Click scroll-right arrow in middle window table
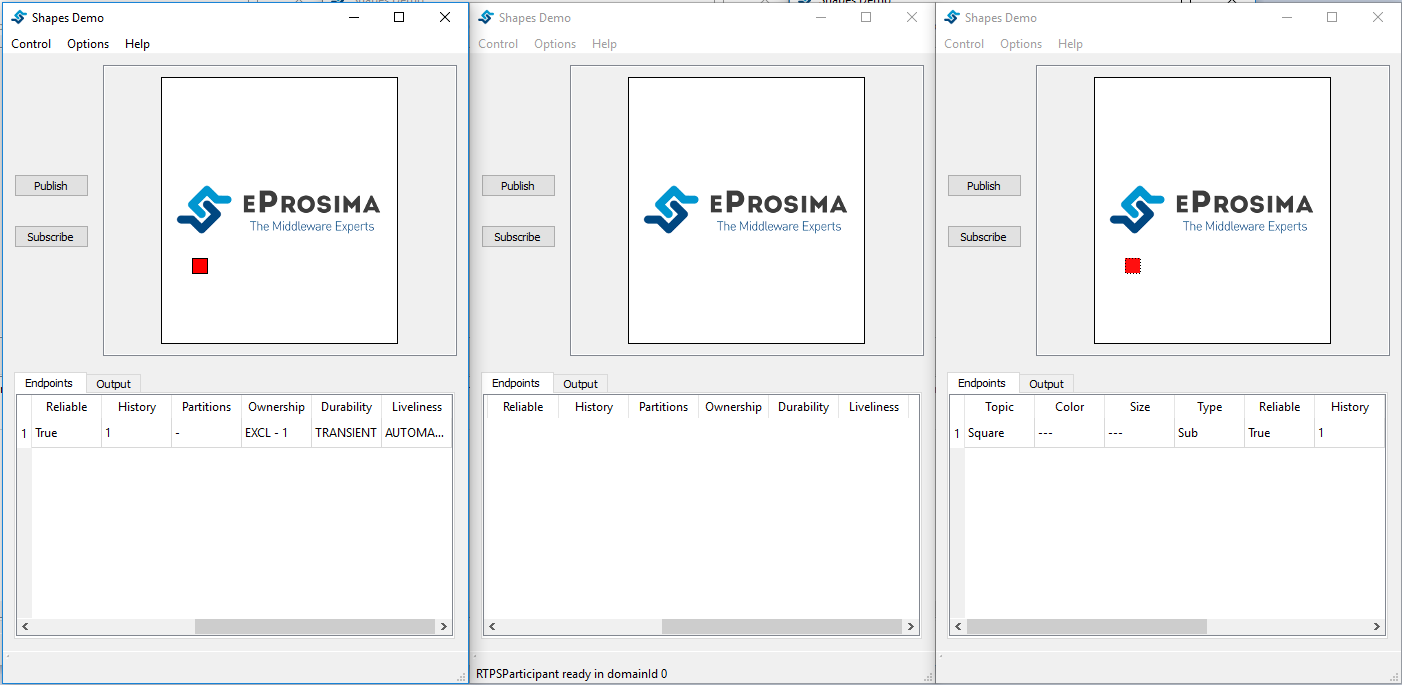The width and height of the screenshot is (1402, 685). click(x=910, y=626)
